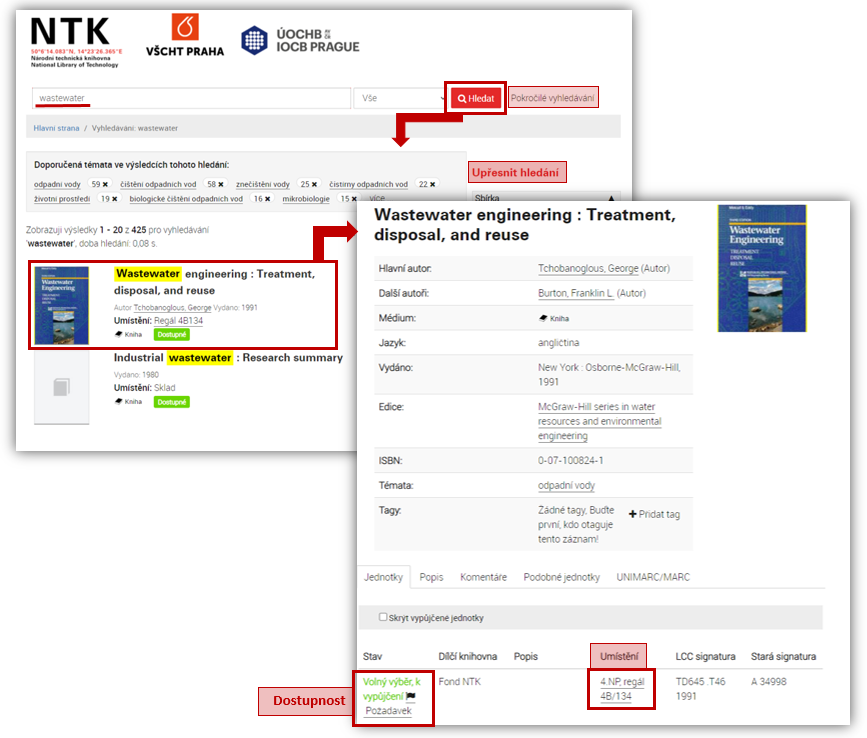Select the čištění odpadních vod topic
The height and width of the screenshot is (738, 867).
tap(158, 184)
